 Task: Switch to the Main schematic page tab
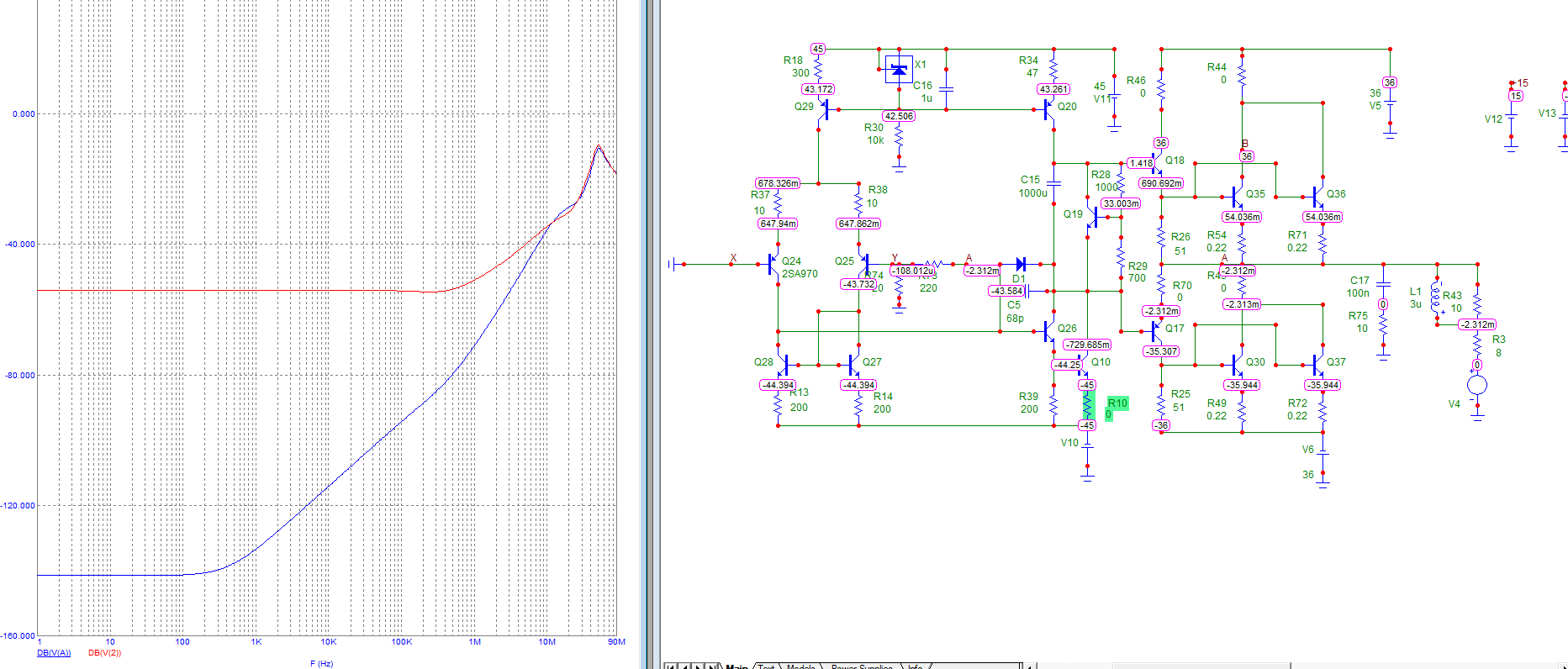tap(736, 666)
